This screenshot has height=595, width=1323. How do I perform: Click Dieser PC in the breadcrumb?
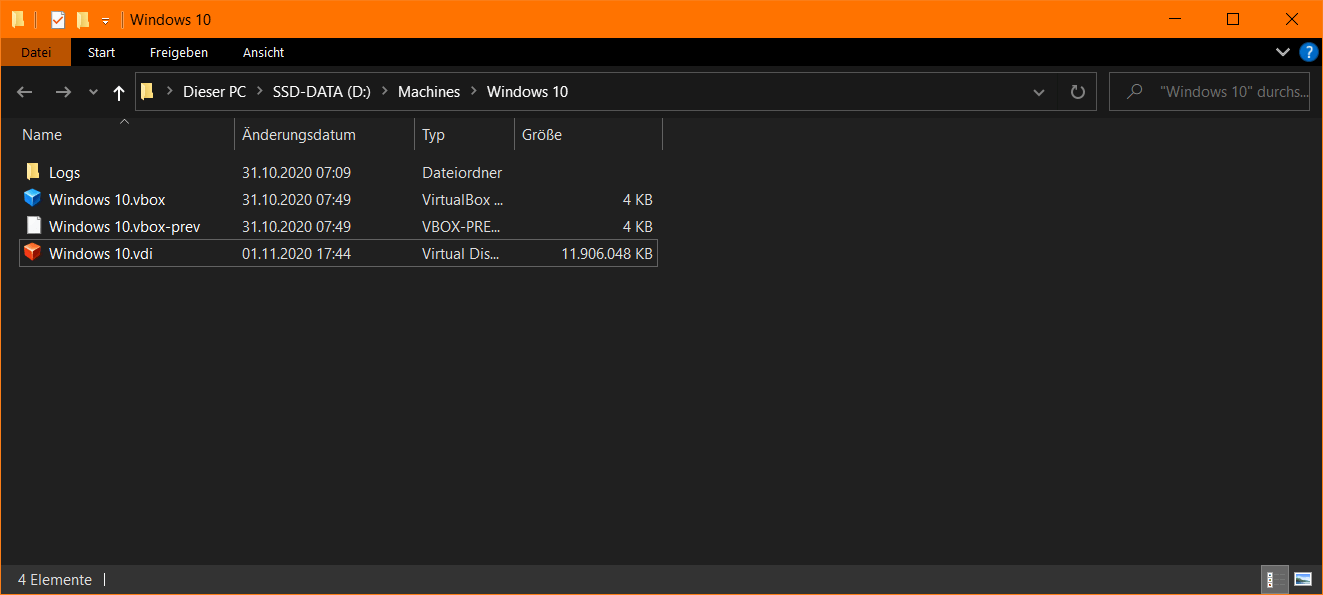(x=214, y=92)
